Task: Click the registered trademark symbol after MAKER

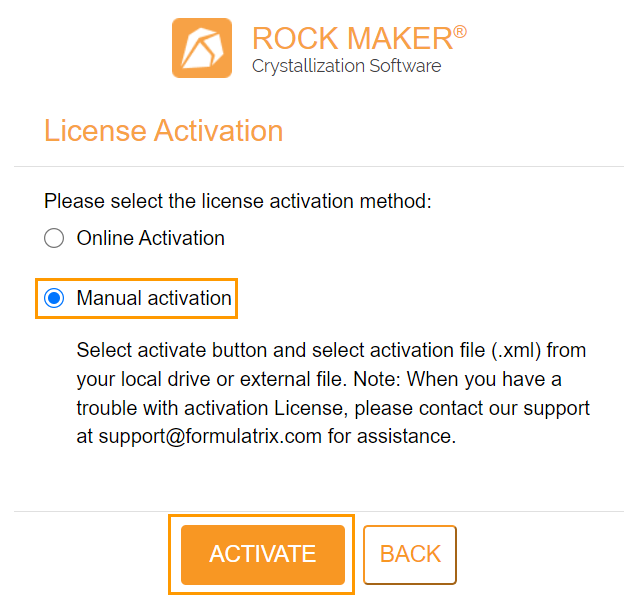Action: 460,31
